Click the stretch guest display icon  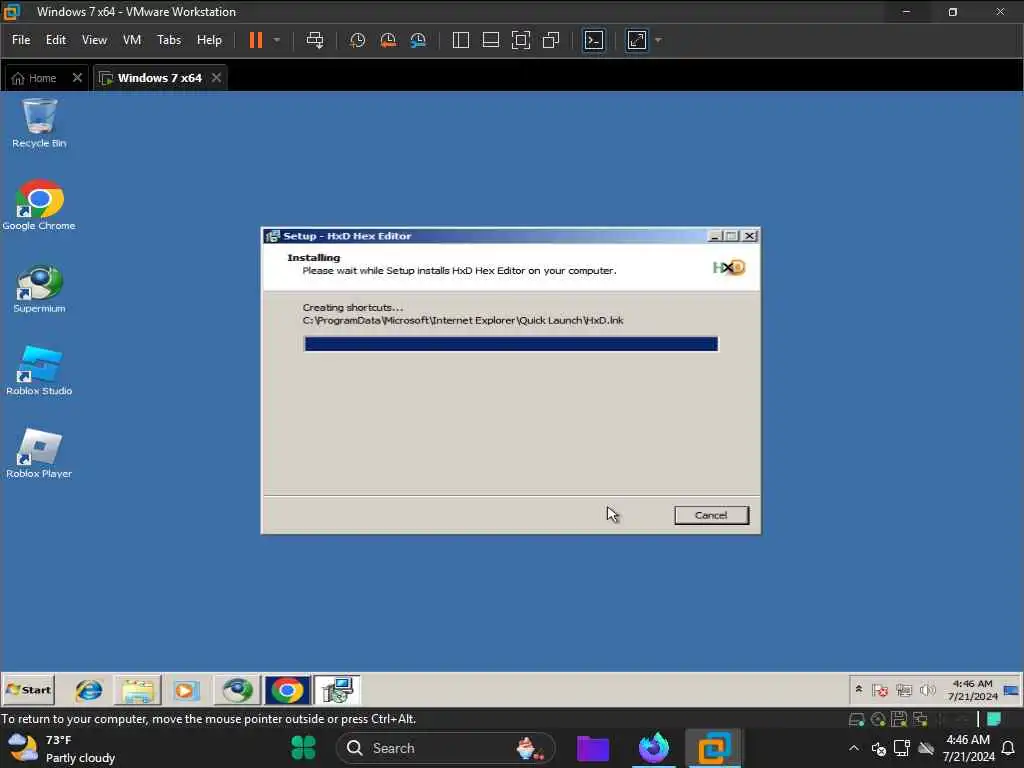637,40
